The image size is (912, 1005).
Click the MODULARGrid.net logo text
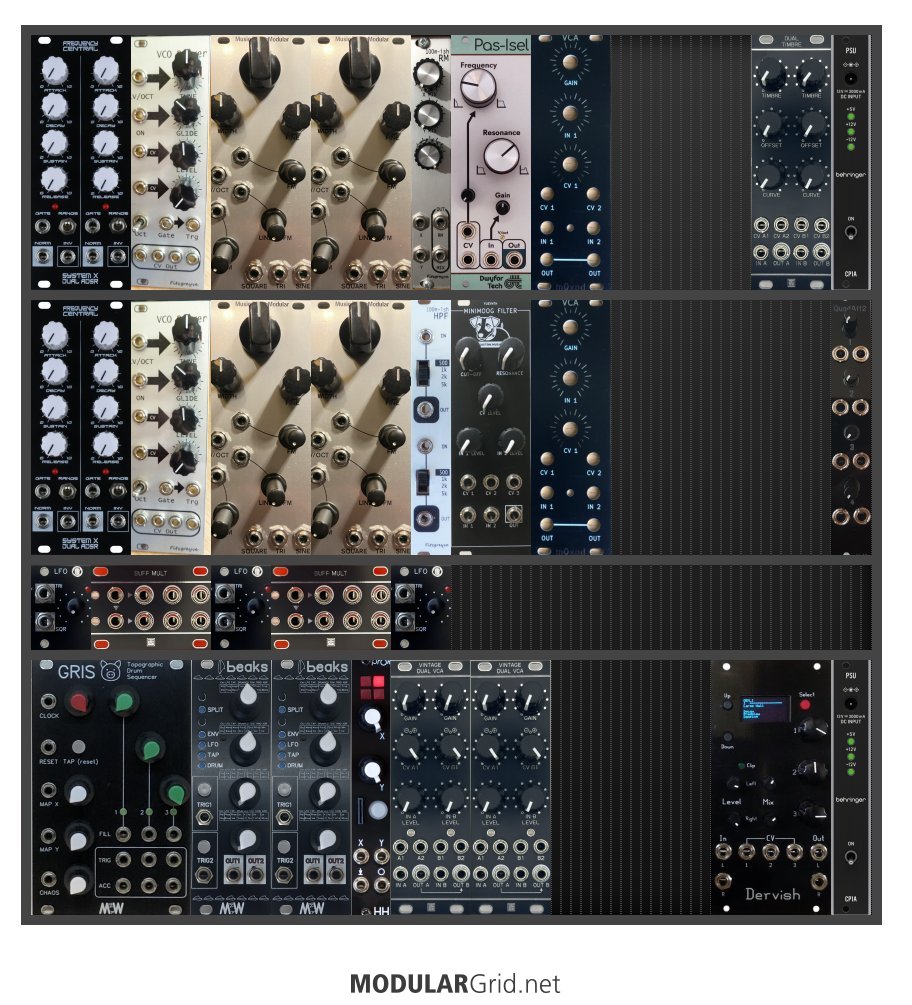pos(455,983)
